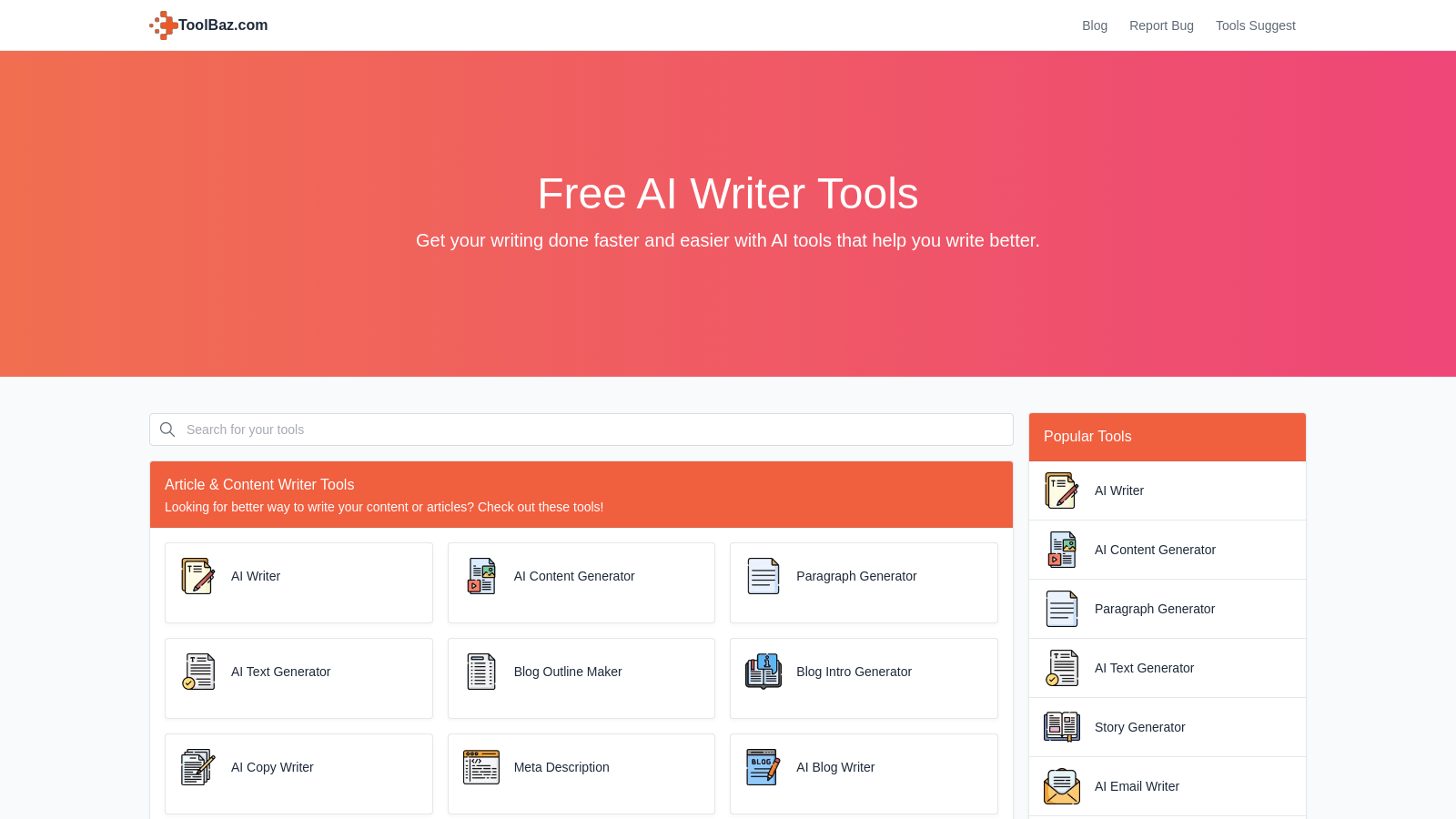The width and height of the screenshot is (1456, 819).
Task: Select AI Writer text in Popular Tools
Action: coord(1119,490)
